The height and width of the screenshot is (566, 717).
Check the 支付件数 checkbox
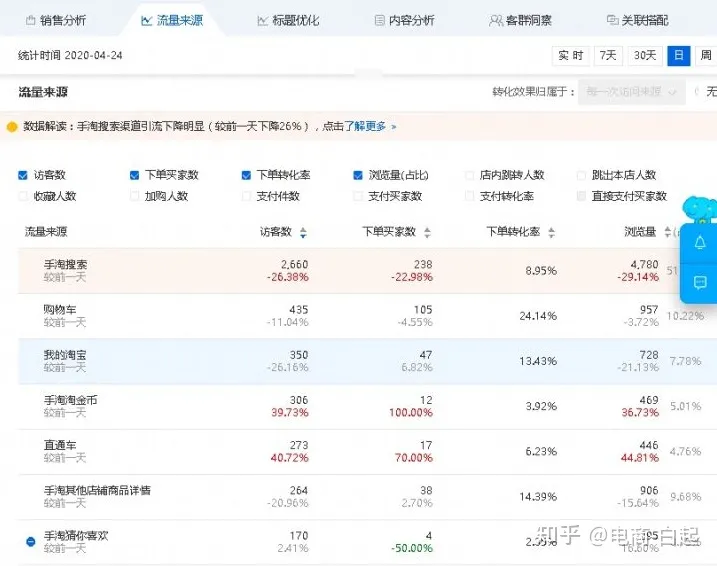click(246, 196)
